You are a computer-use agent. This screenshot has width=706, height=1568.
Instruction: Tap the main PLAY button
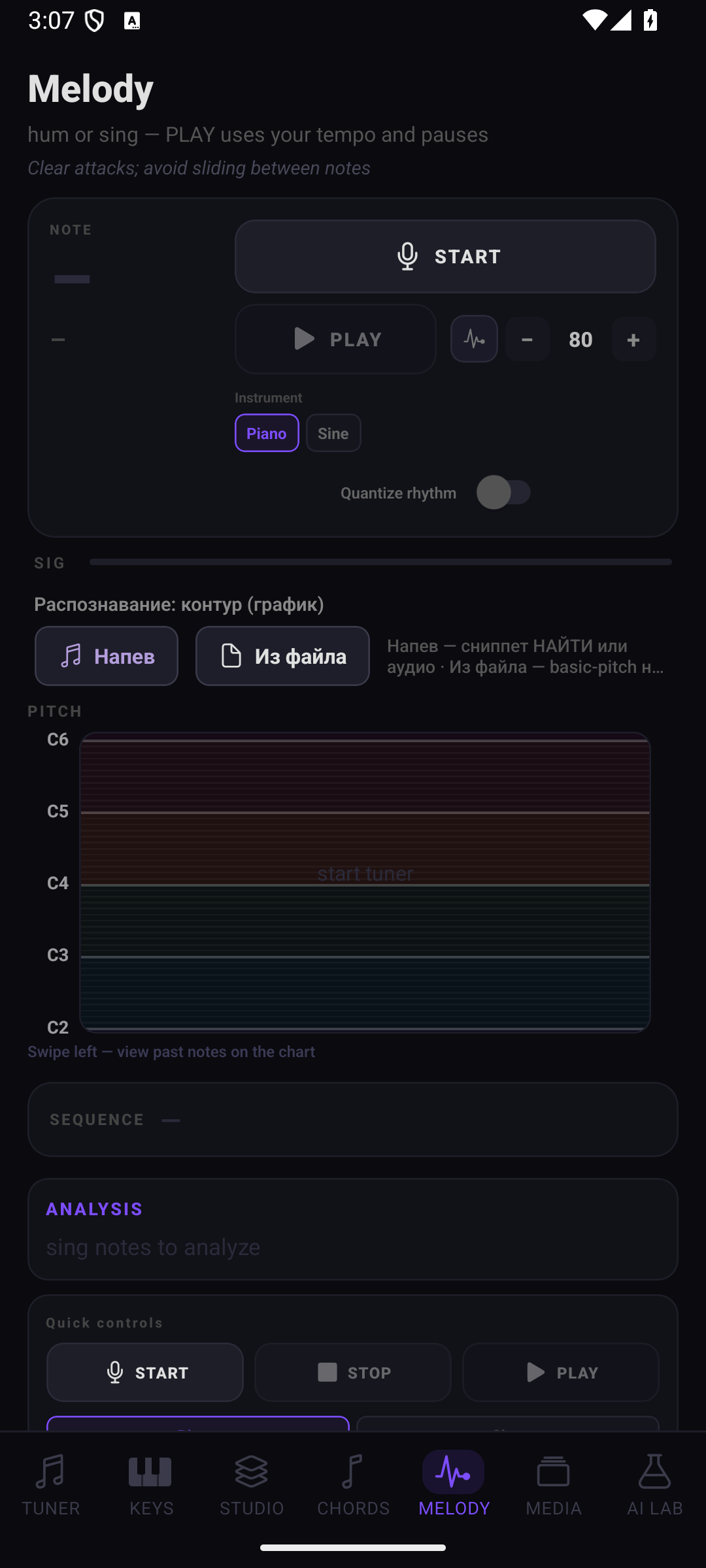click(335, 339)
